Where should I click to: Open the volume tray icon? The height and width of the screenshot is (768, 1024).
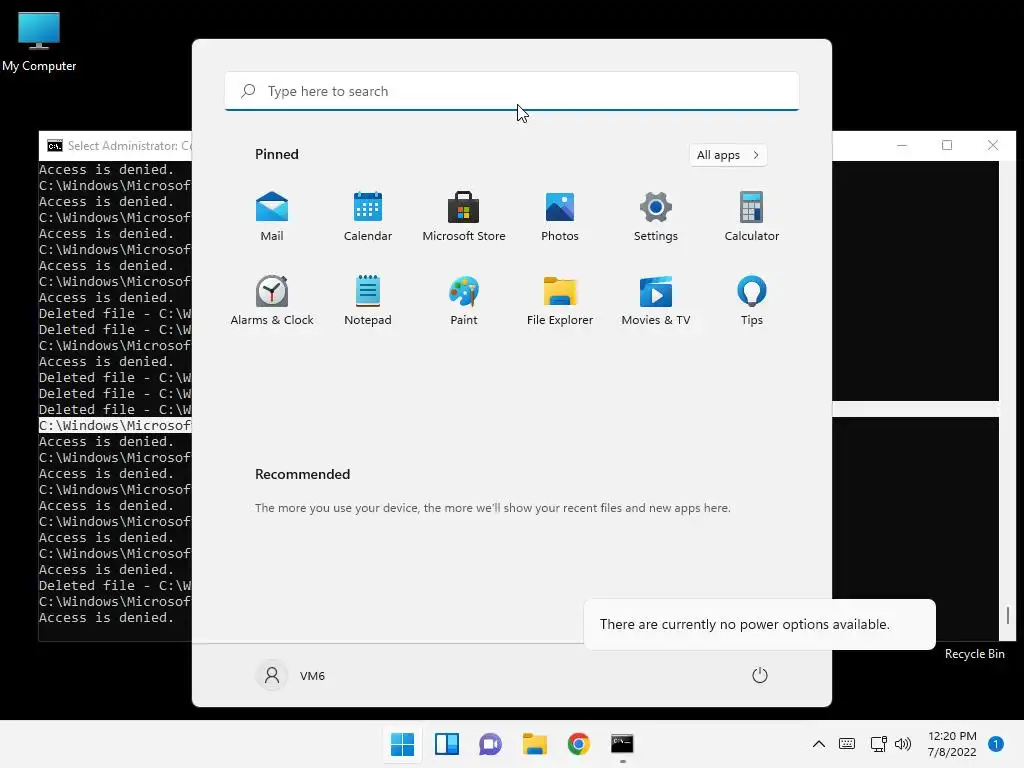[903, 743]
